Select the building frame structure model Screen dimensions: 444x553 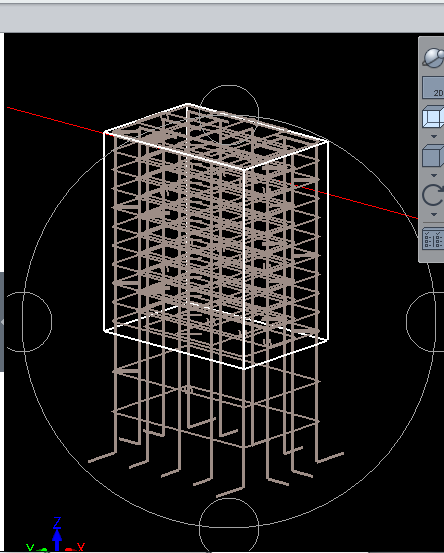[215, 300]
